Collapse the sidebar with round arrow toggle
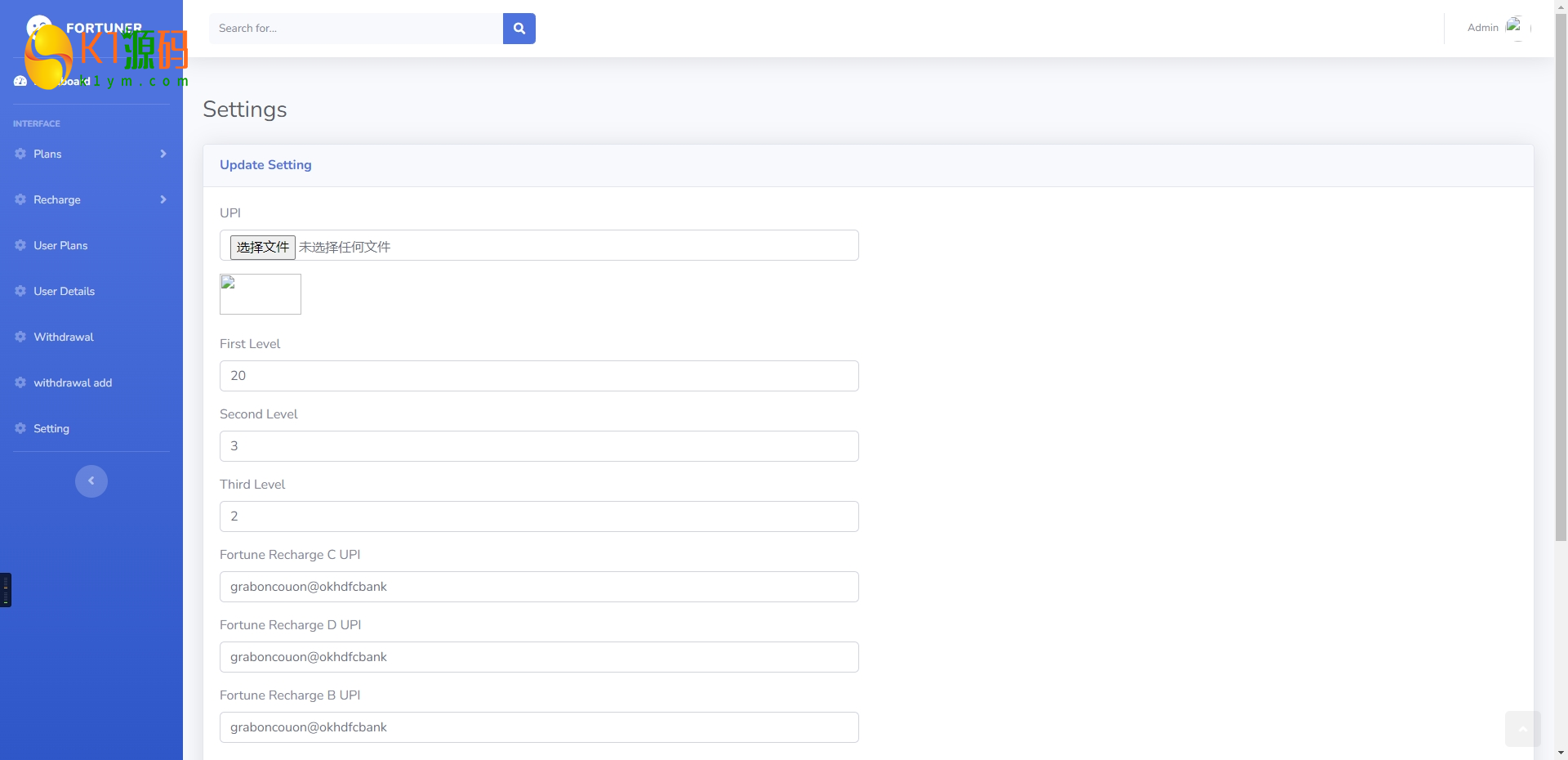The image size is (1568, 760). 91,481
